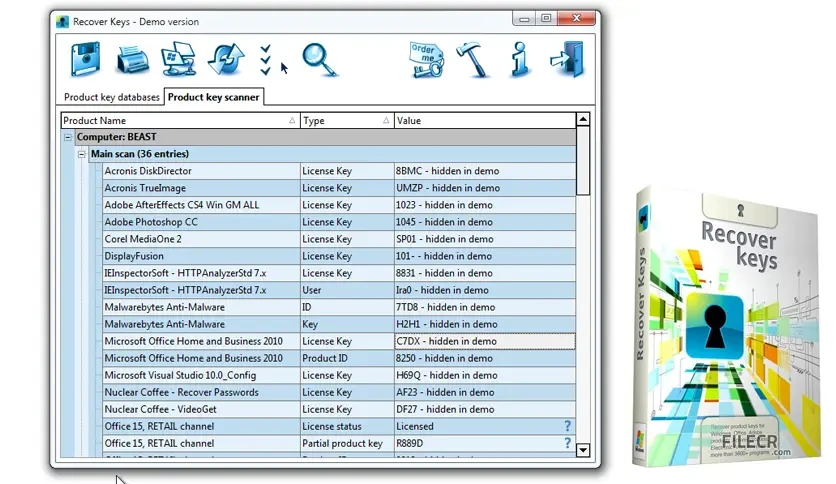The height and width of the screenshot is (484, 836).
Task: Click the floppy disk Save icon
Action: point(85,59)
